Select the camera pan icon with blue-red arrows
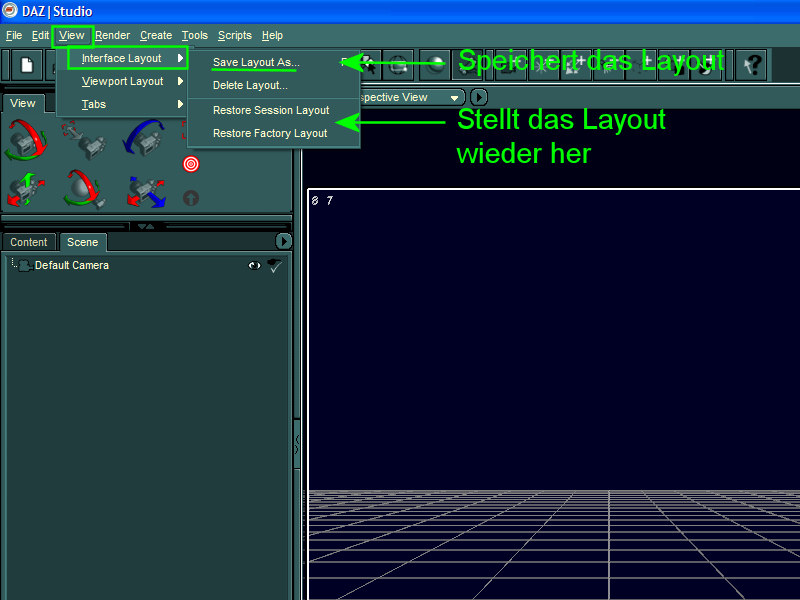The width and height of the screenshot is (800, 600). pyautogui.click(x=146, y=191)
